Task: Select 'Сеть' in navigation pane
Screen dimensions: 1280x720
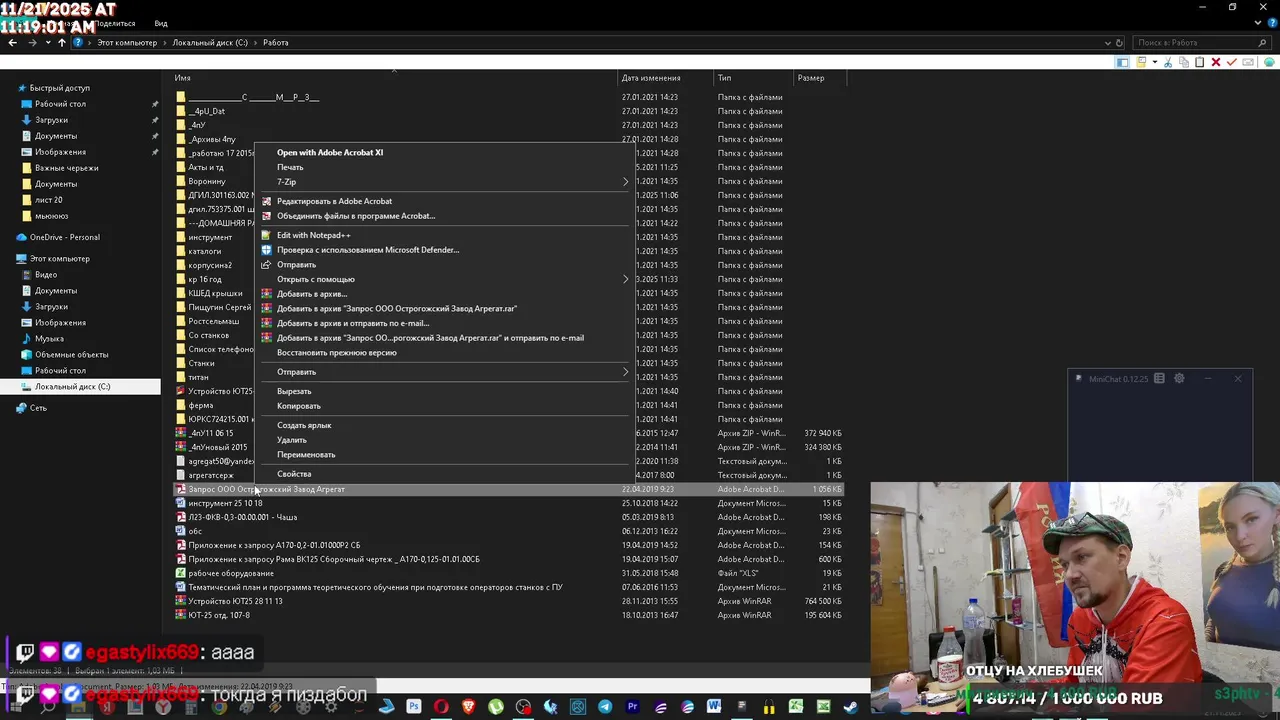Action: click(x=38, y=408)
